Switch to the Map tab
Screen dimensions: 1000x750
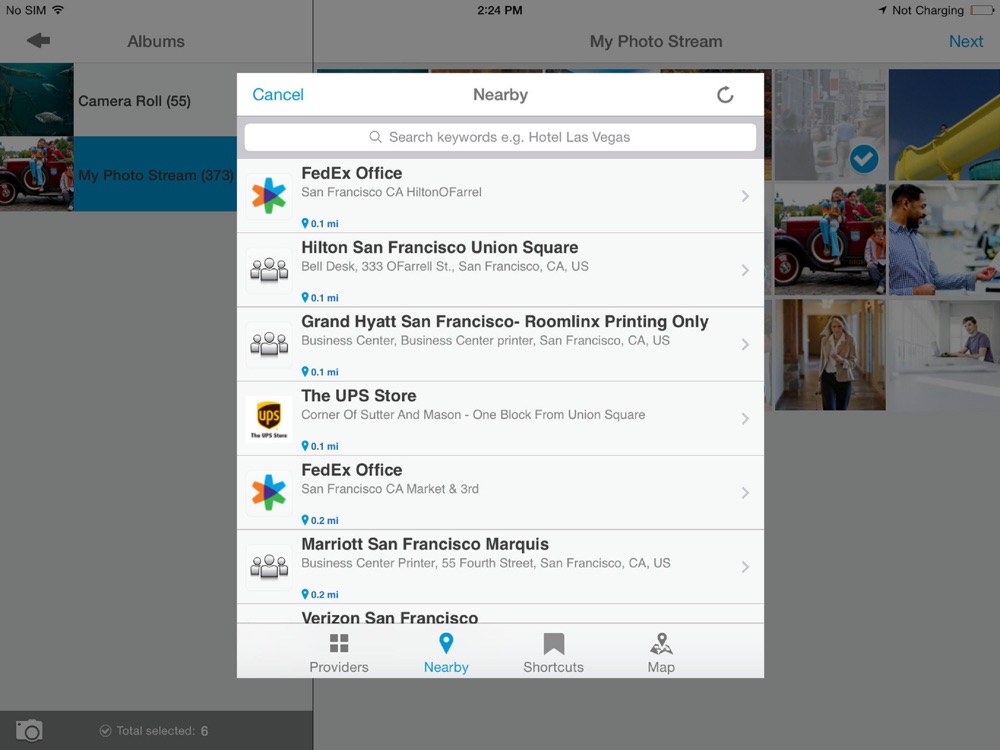click(661, 653)
